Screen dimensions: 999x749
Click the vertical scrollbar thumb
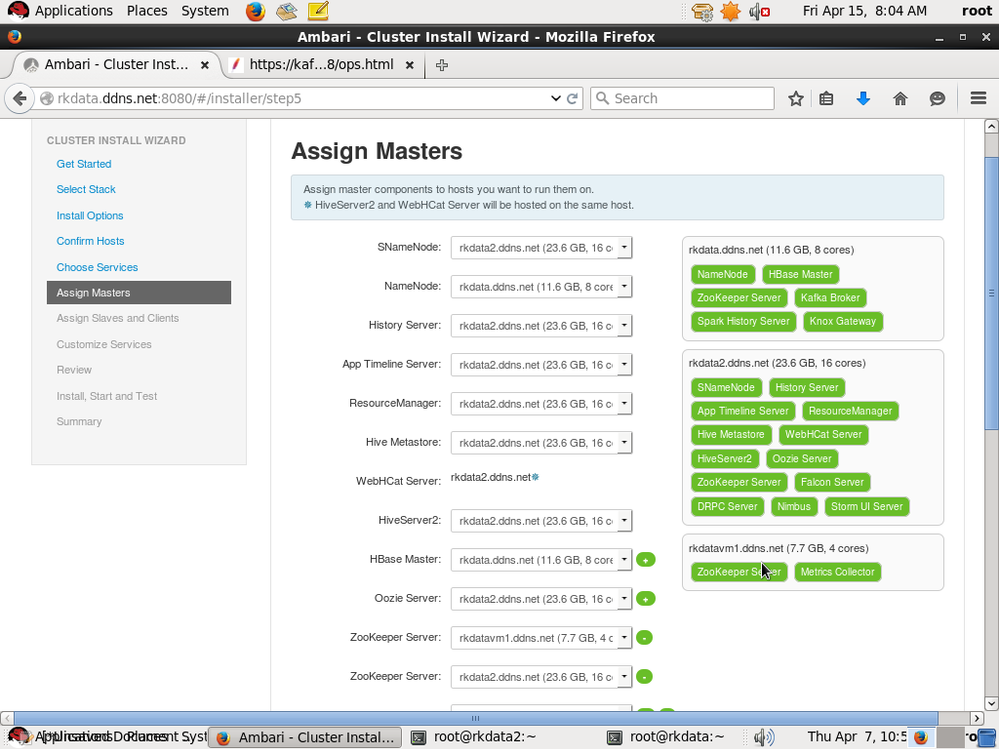click(991, 294)
